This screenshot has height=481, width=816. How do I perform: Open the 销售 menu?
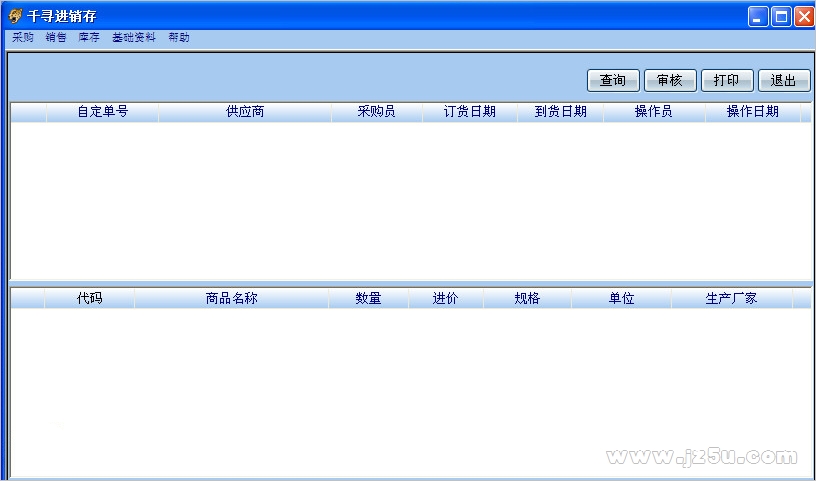tap(56, 37)
